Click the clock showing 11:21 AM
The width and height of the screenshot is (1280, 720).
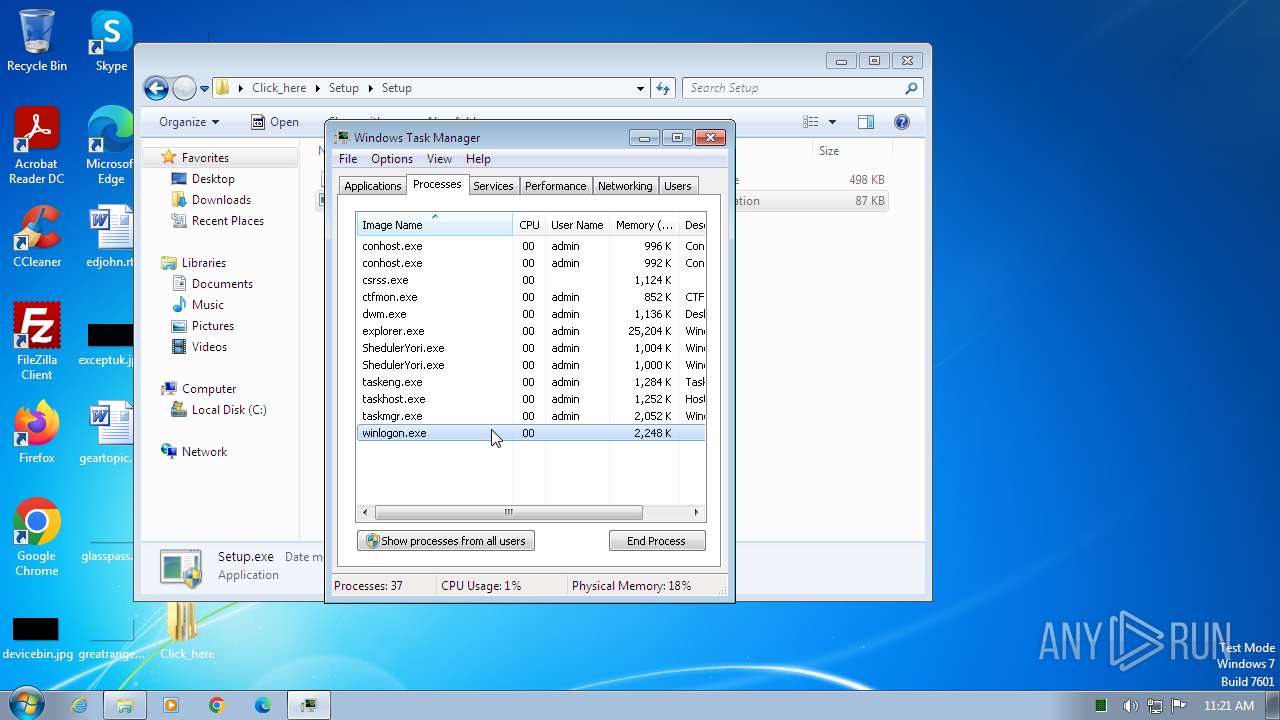tap(1229, 706)
